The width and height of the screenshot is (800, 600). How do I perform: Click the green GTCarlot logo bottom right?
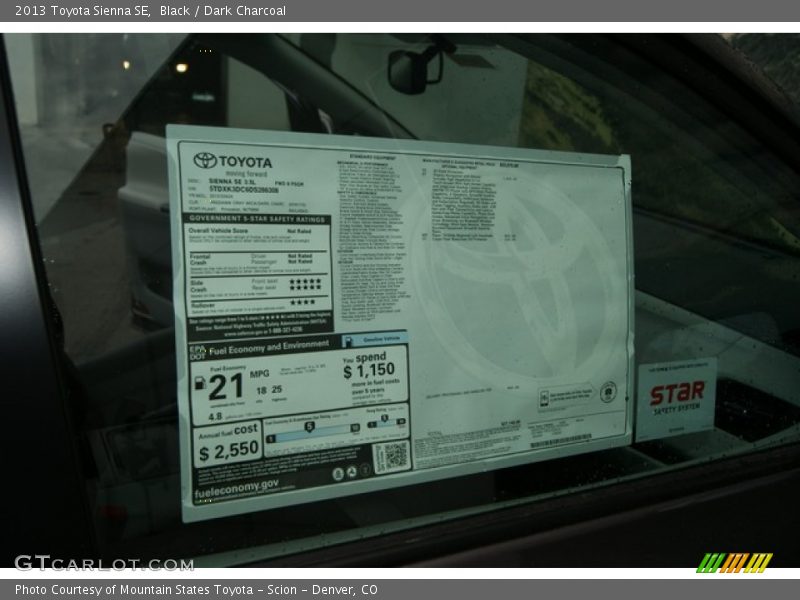733,565
